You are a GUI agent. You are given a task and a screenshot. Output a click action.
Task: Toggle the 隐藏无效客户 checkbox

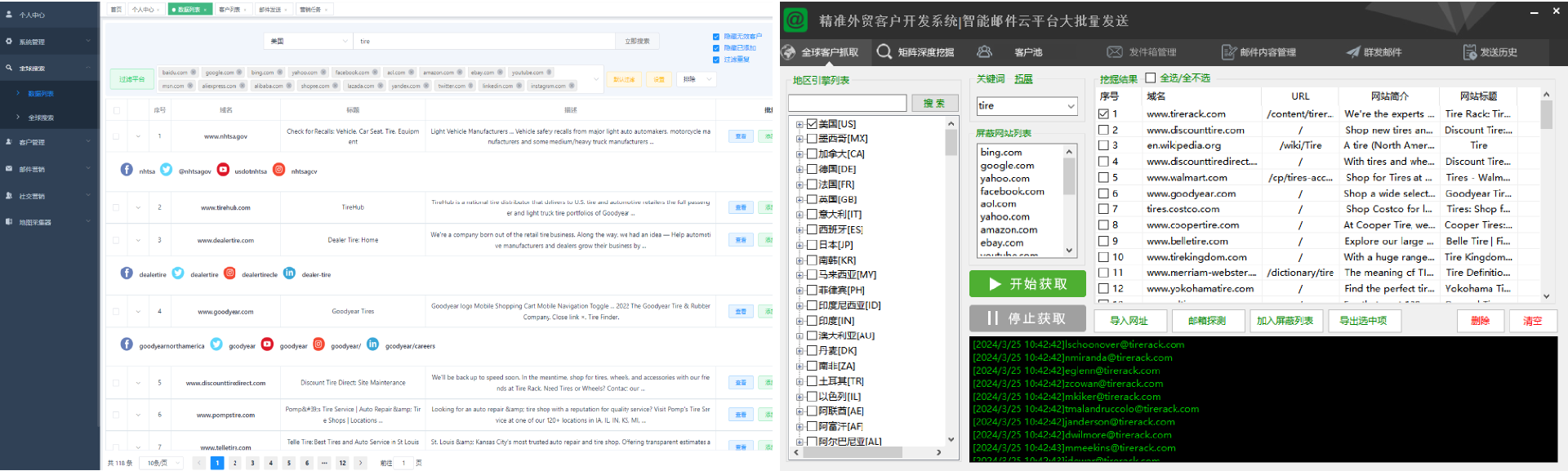pos(716,37)
